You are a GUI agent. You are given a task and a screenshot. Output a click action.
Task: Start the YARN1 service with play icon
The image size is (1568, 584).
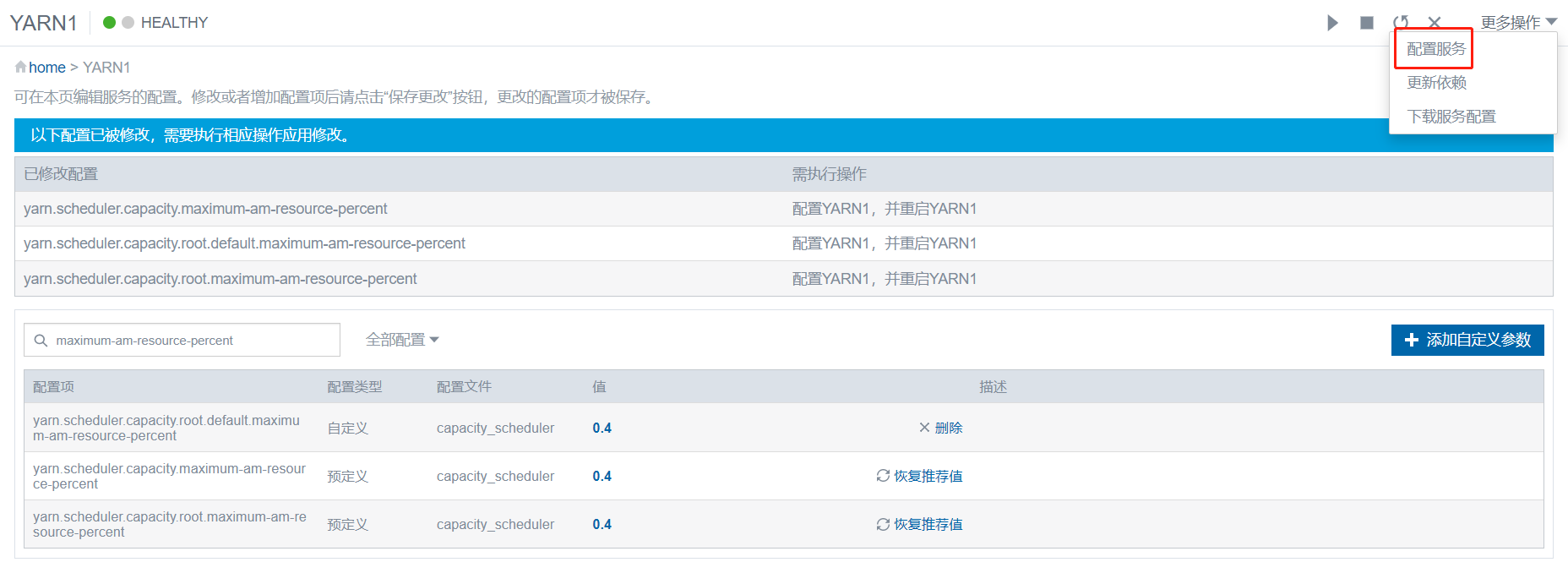pyautogui.click(x=1332, y=23)
